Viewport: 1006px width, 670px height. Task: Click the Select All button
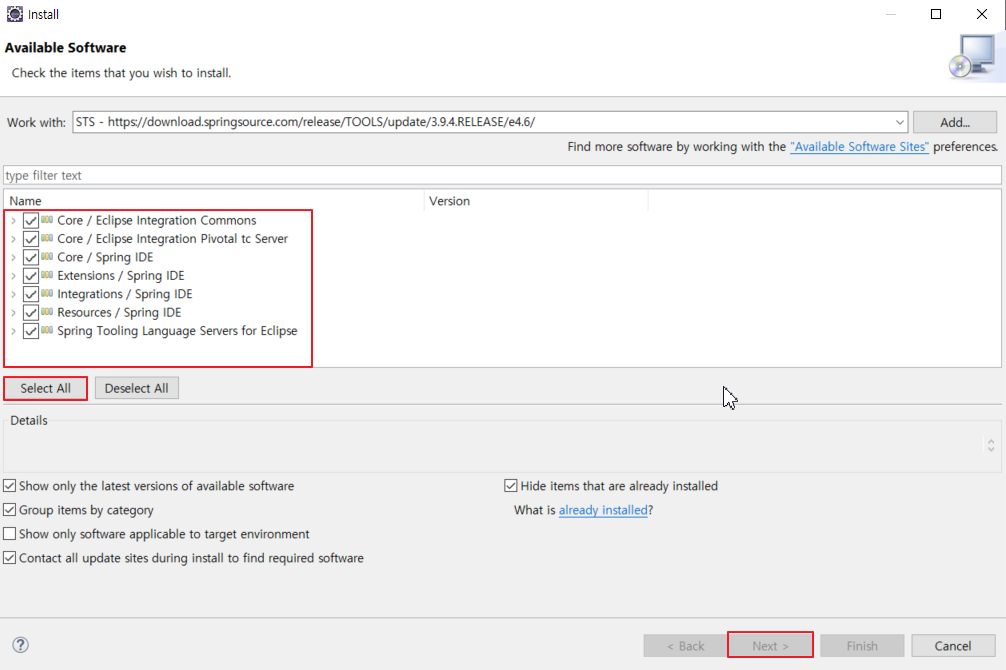(46, 388)
